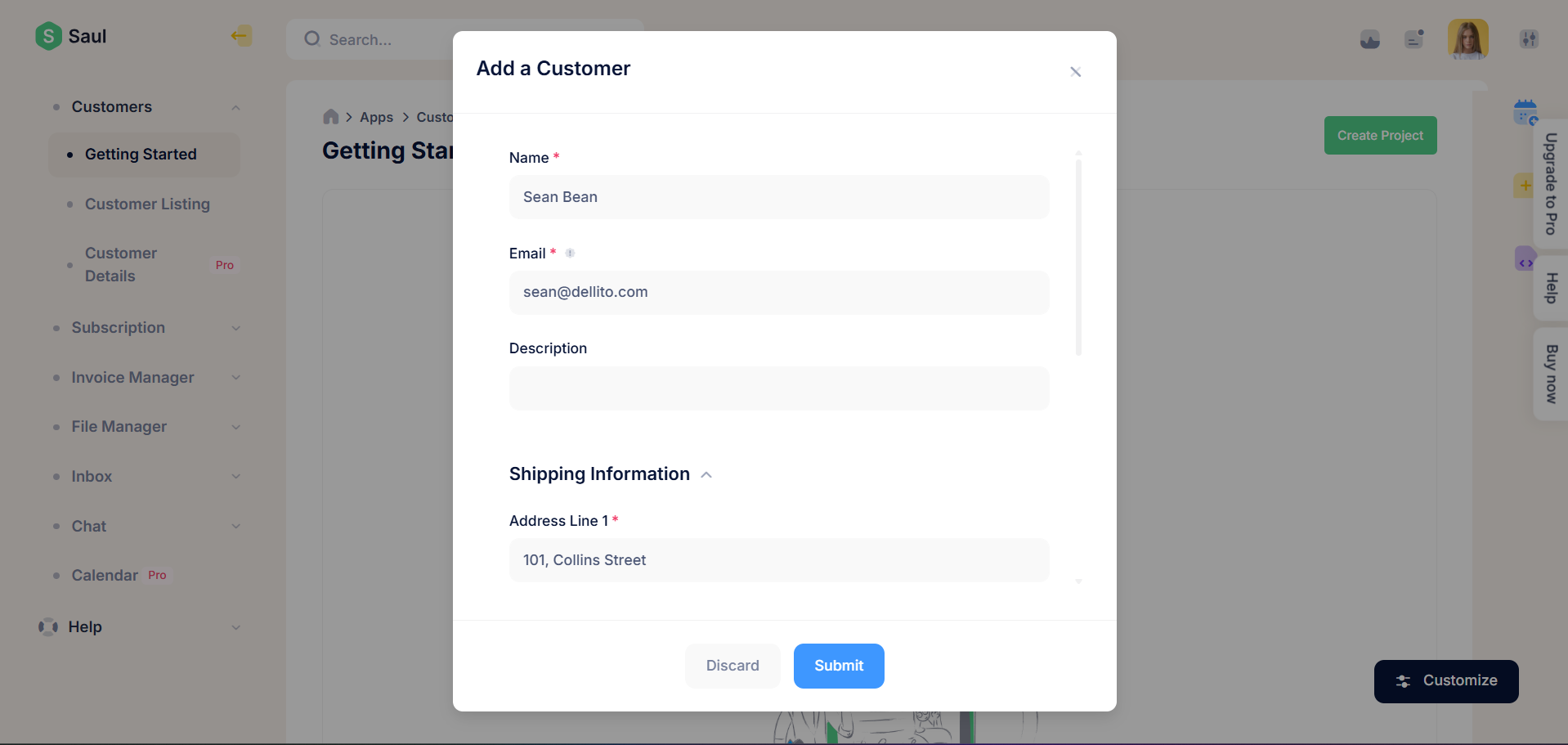Open Customer Listing in sidebar
1568x745 pixels.
[x=147, y=204]
